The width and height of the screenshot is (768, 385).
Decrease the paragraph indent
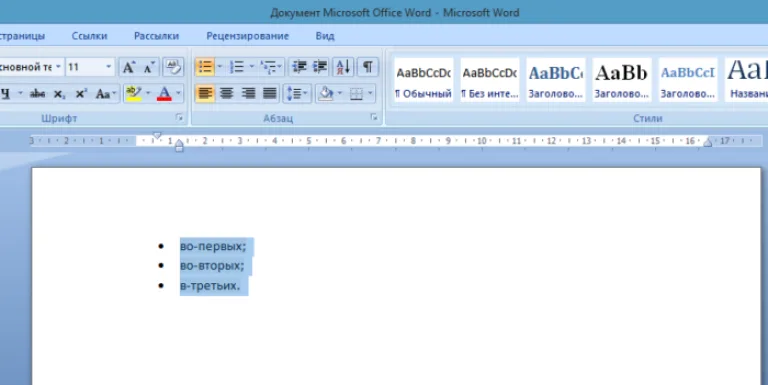pyautogui.click(x=299, y=67)
